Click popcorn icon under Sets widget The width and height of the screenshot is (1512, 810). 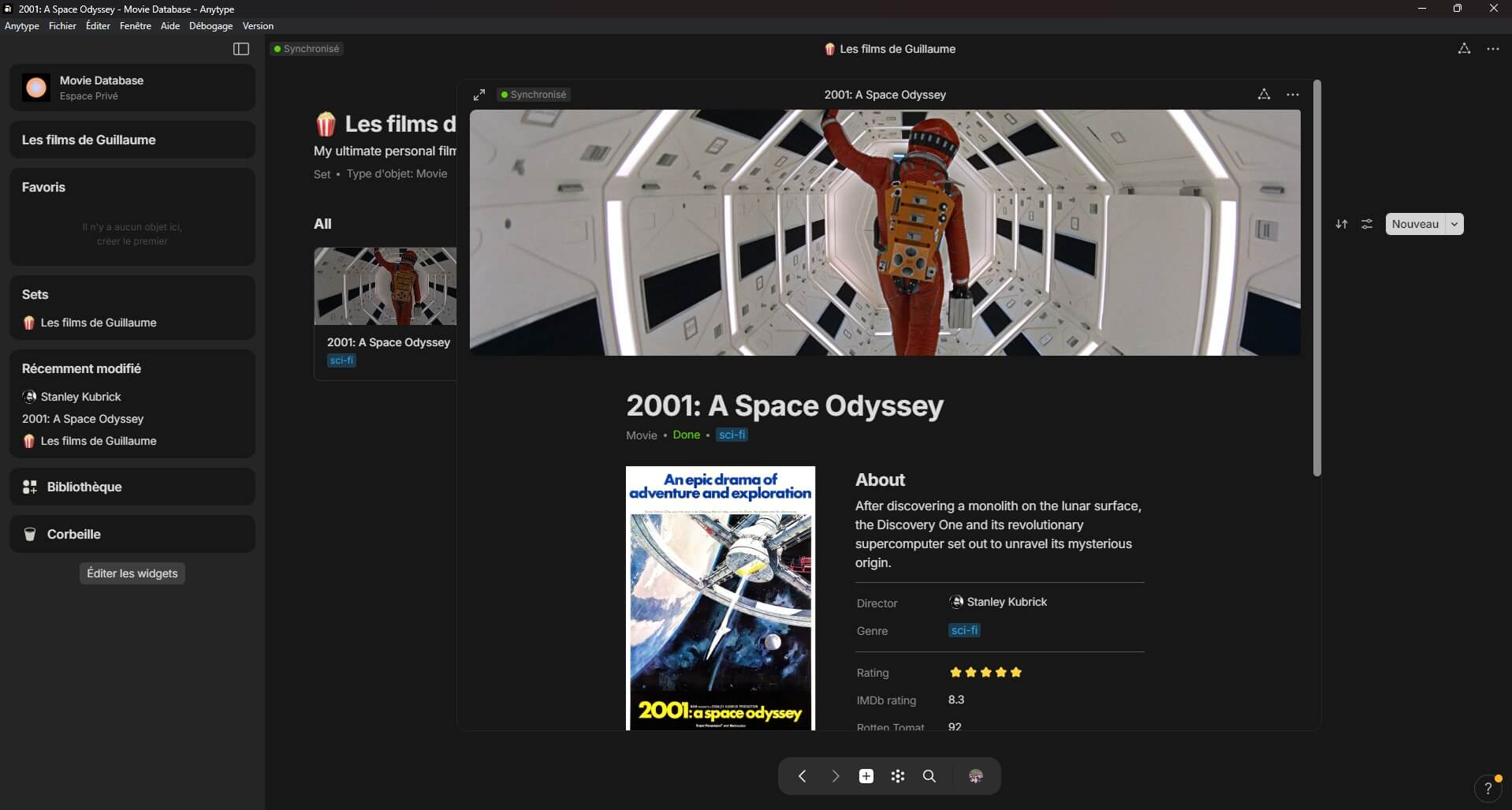click(29, 323)
